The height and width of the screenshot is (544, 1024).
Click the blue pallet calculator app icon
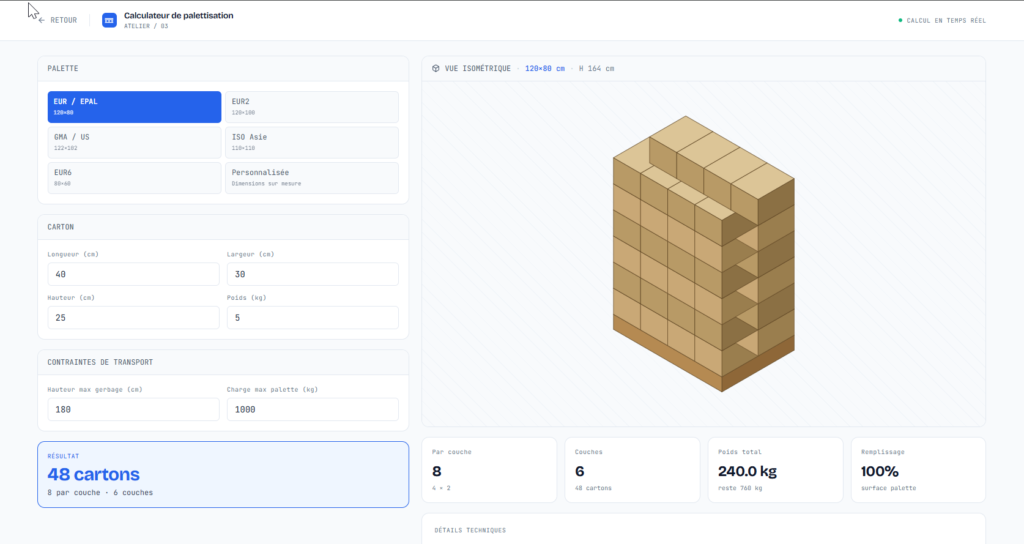(x=109, y=20)
